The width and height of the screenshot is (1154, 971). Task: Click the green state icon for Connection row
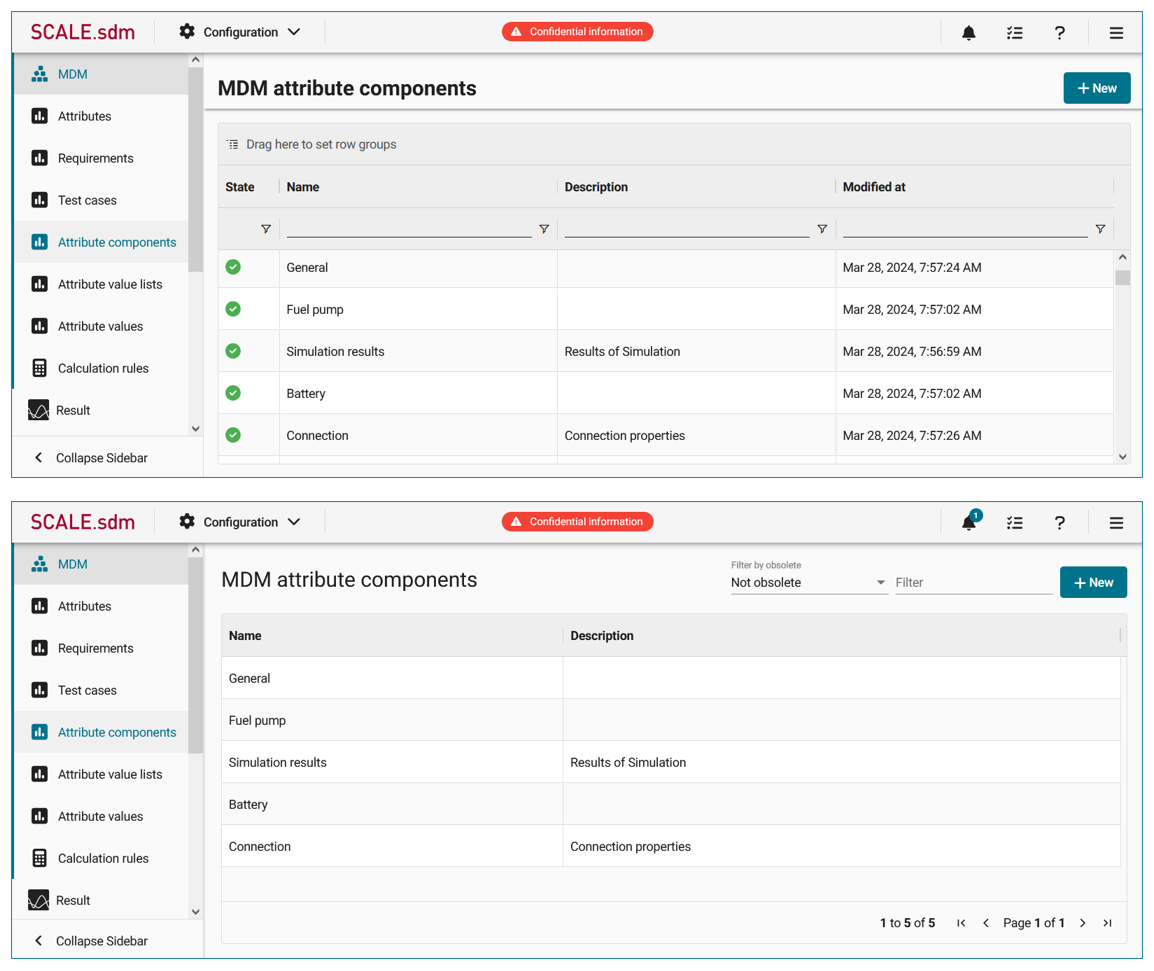coord(233,435)
